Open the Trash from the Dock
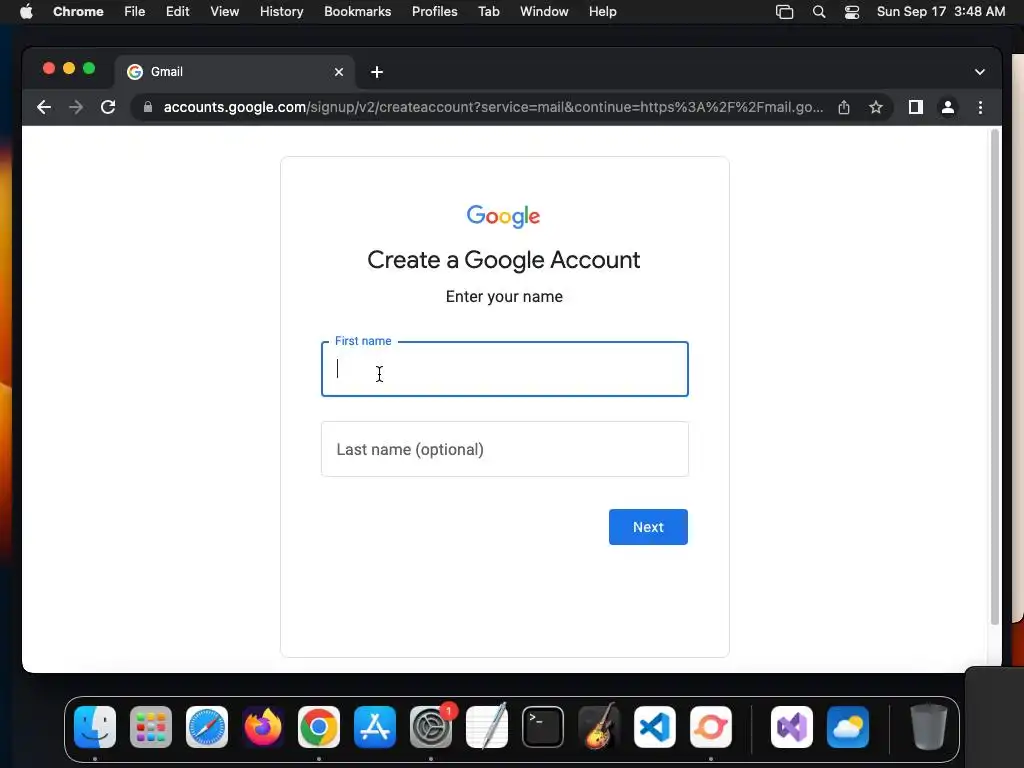 point(928,727)
